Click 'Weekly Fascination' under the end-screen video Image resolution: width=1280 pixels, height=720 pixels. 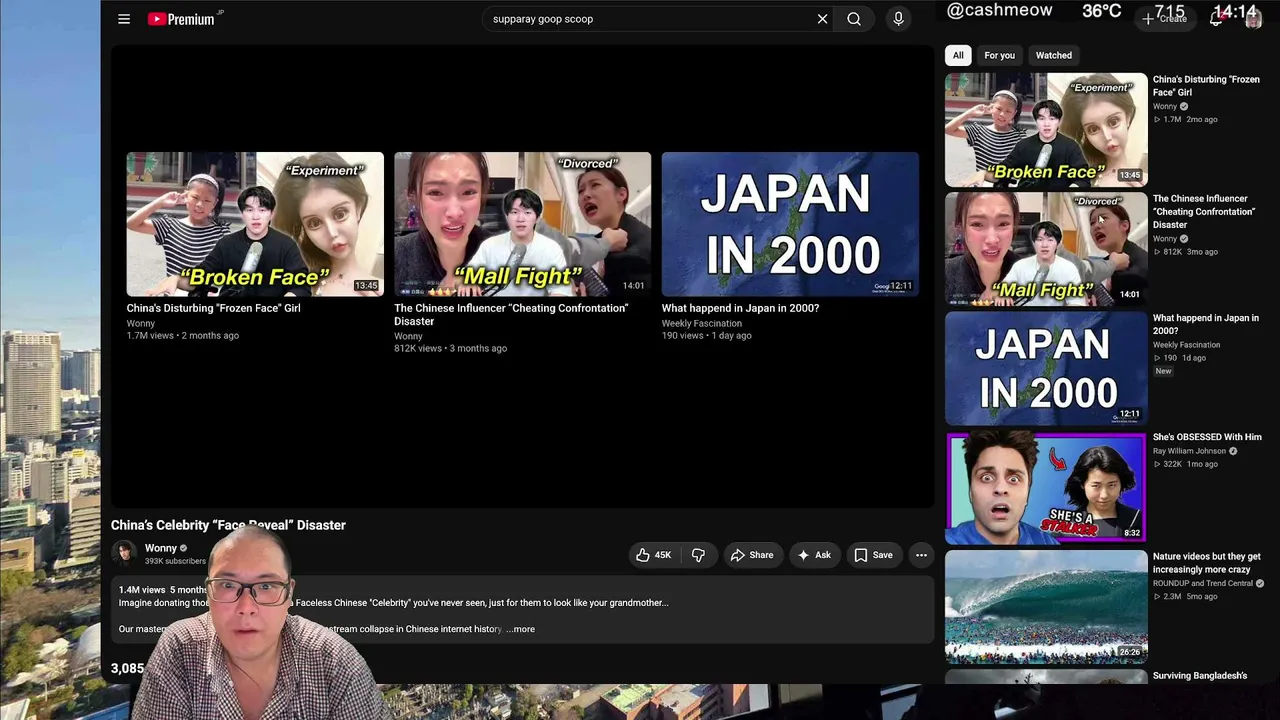click(x=701, y=323)
